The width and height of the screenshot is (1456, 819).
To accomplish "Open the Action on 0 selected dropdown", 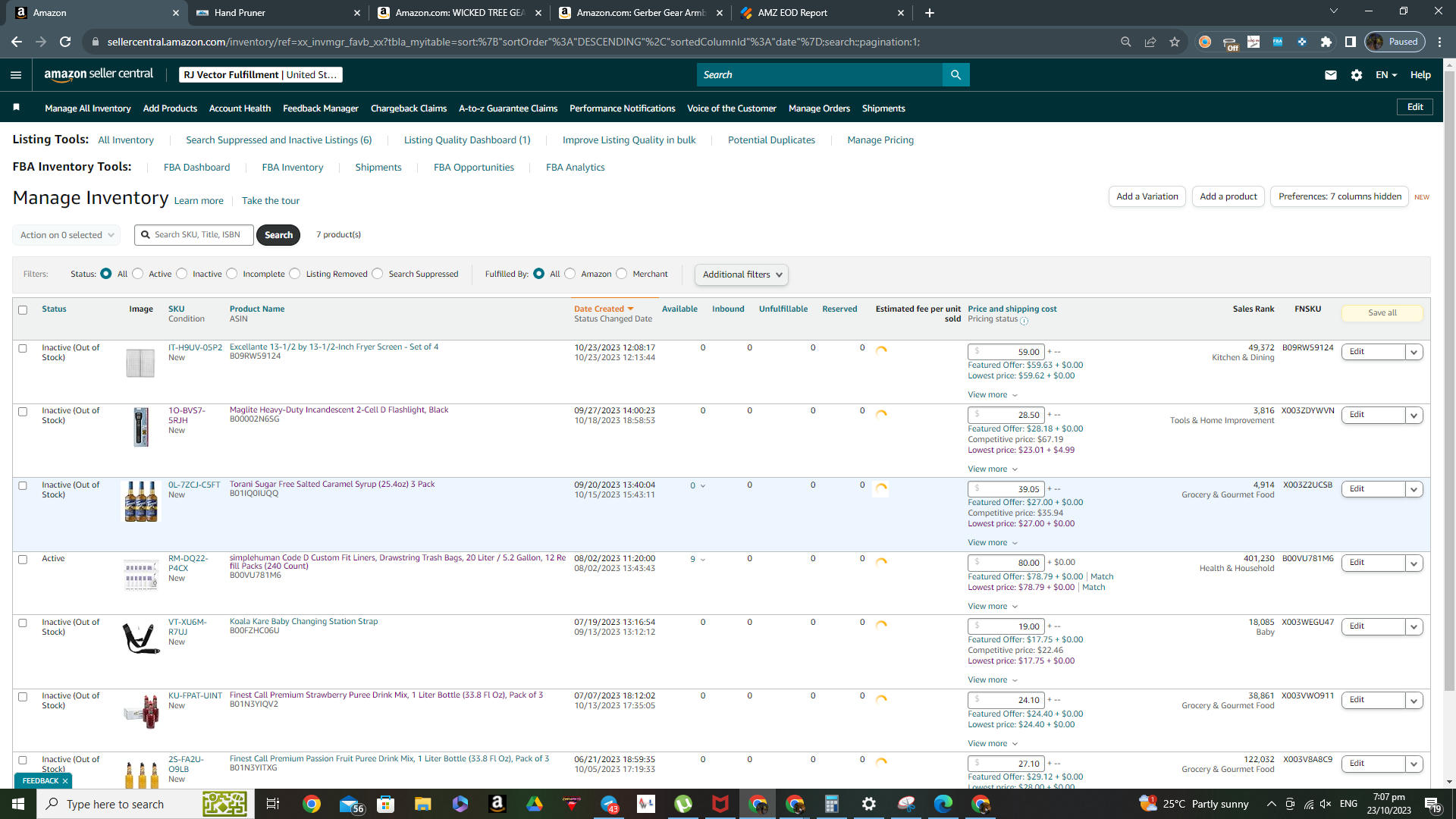I will (67, 235).
